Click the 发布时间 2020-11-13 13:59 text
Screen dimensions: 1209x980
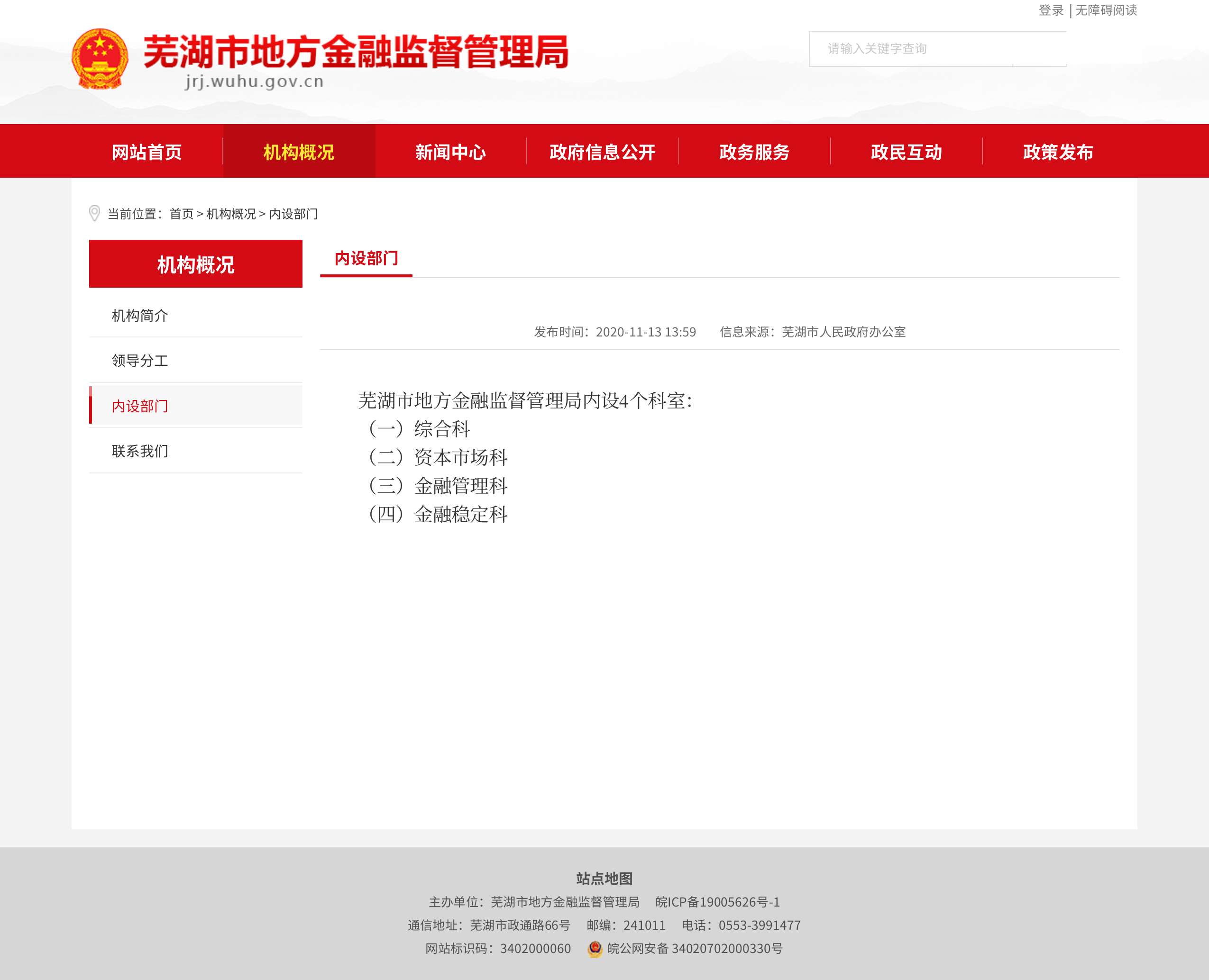coord(615,332)
